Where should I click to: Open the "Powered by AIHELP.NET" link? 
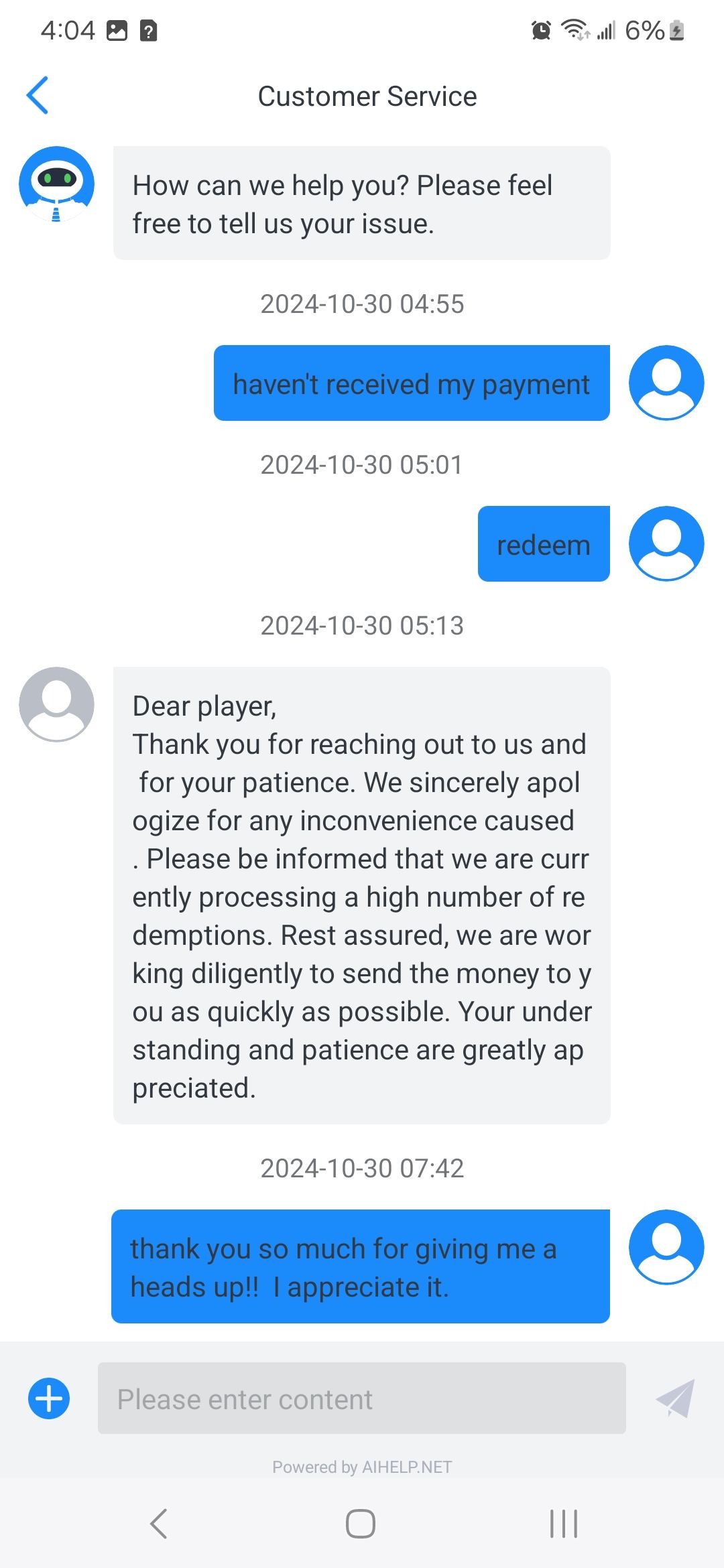click(362, 1467)
